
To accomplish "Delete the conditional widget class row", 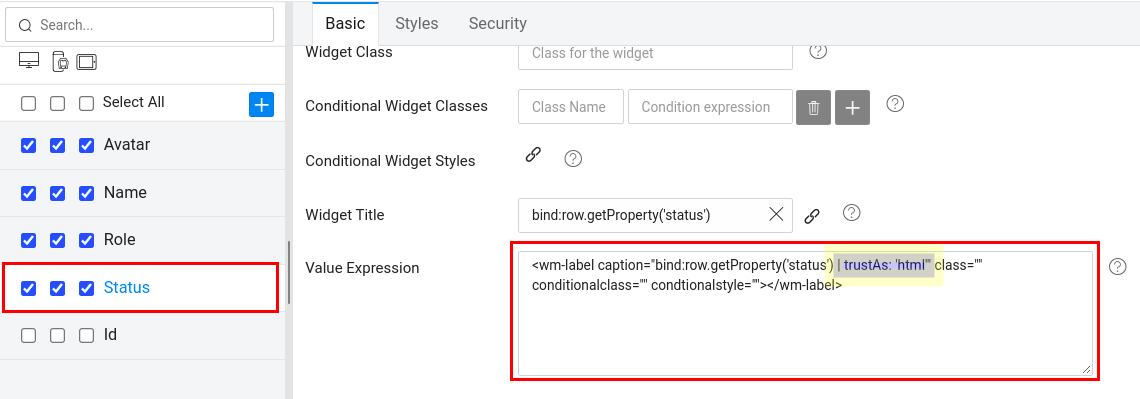I will [814, 108].
